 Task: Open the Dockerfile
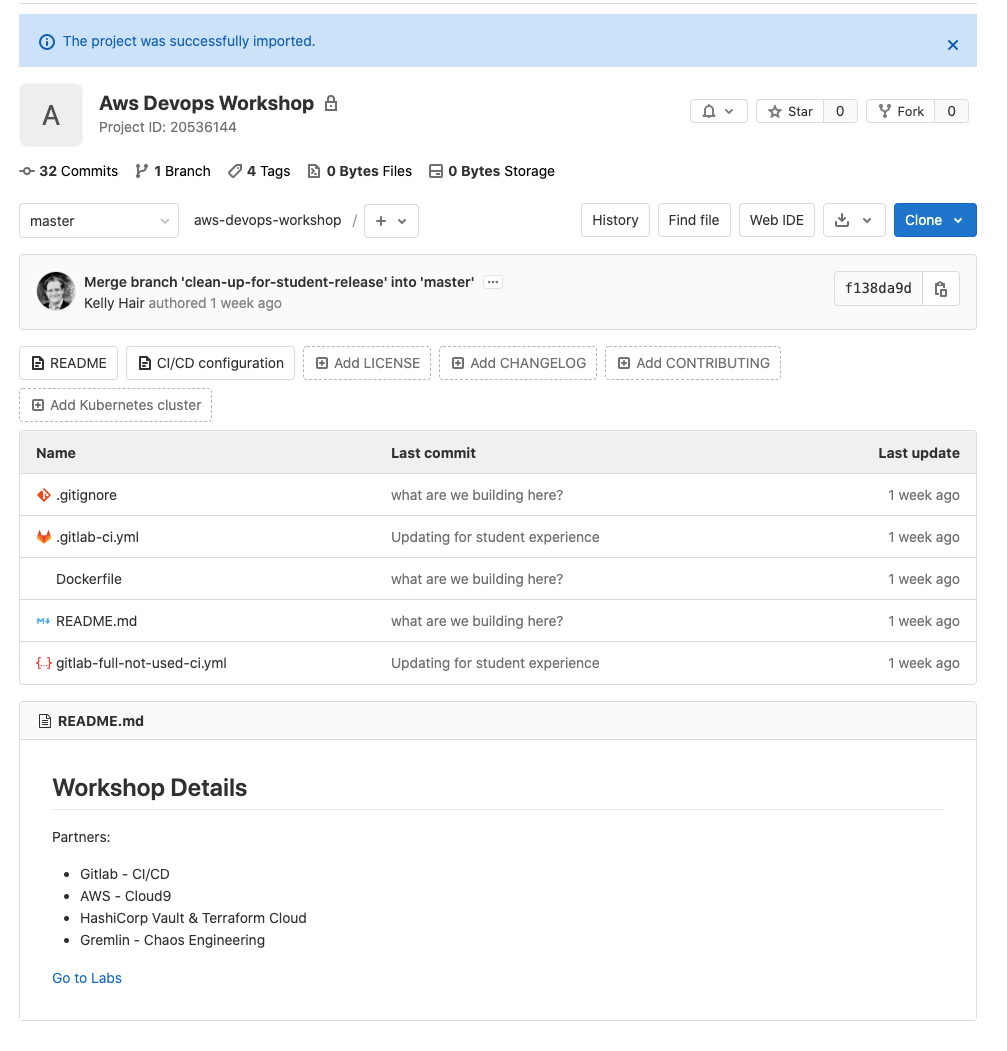pyautogui.click(x=89, y=579)
